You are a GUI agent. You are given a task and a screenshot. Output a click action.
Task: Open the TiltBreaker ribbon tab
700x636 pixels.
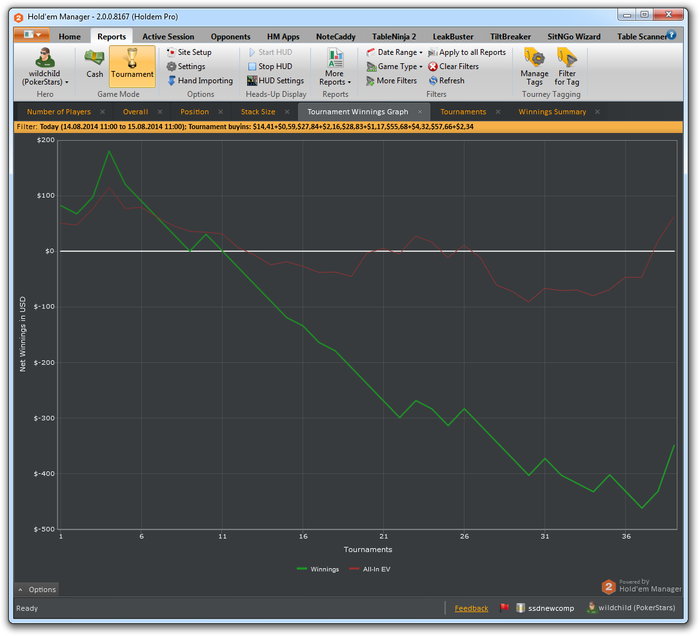[x=510, y=37]
